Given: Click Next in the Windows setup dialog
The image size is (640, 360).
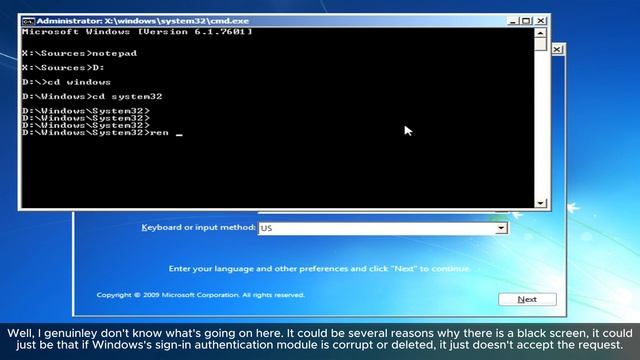Looking at the screenshot, I should click(x=527, y=299).
